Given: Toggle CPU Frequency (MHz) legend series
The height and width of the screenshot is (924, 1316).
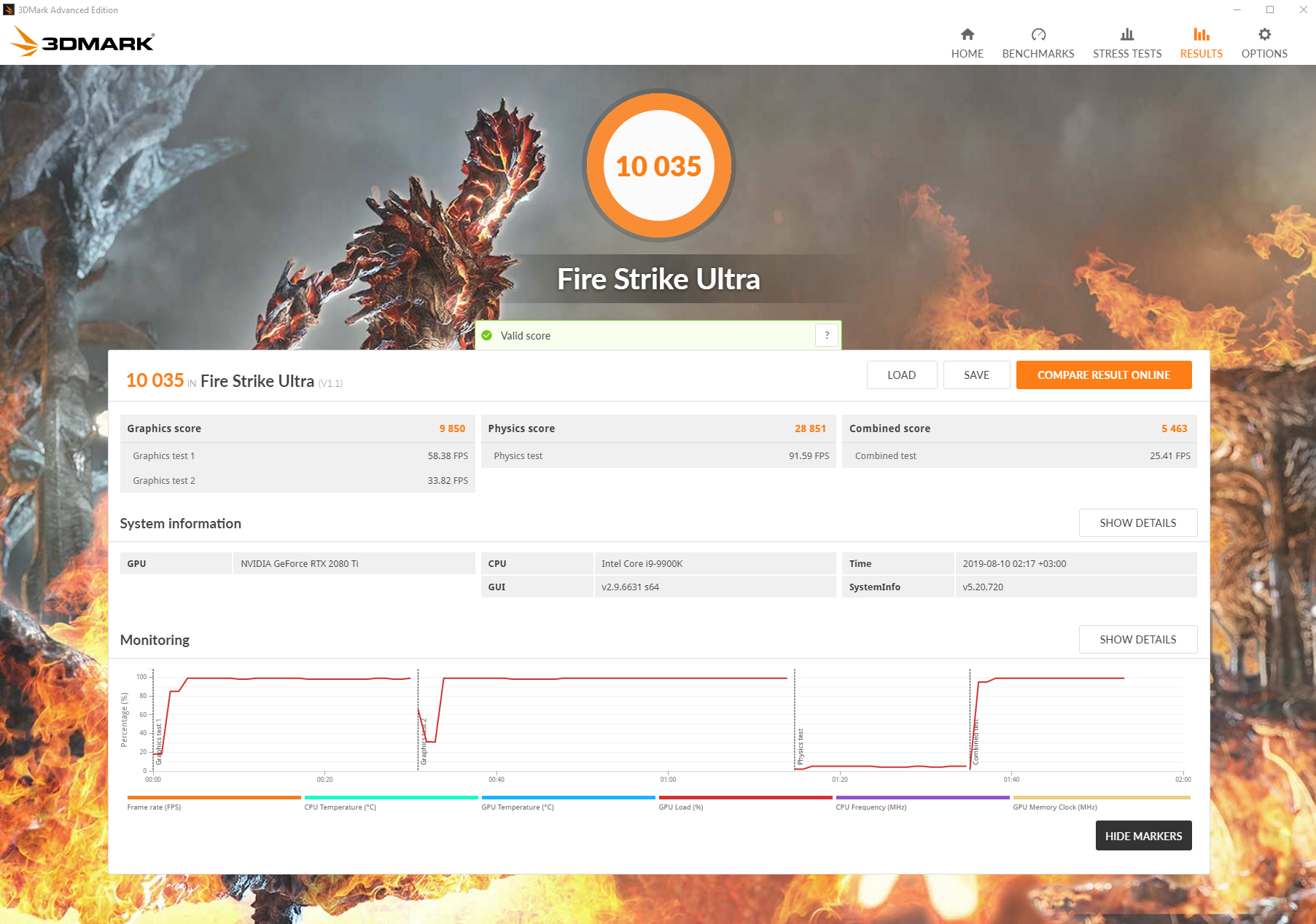Looking at the screenshot, I should (x=922, y=803).
